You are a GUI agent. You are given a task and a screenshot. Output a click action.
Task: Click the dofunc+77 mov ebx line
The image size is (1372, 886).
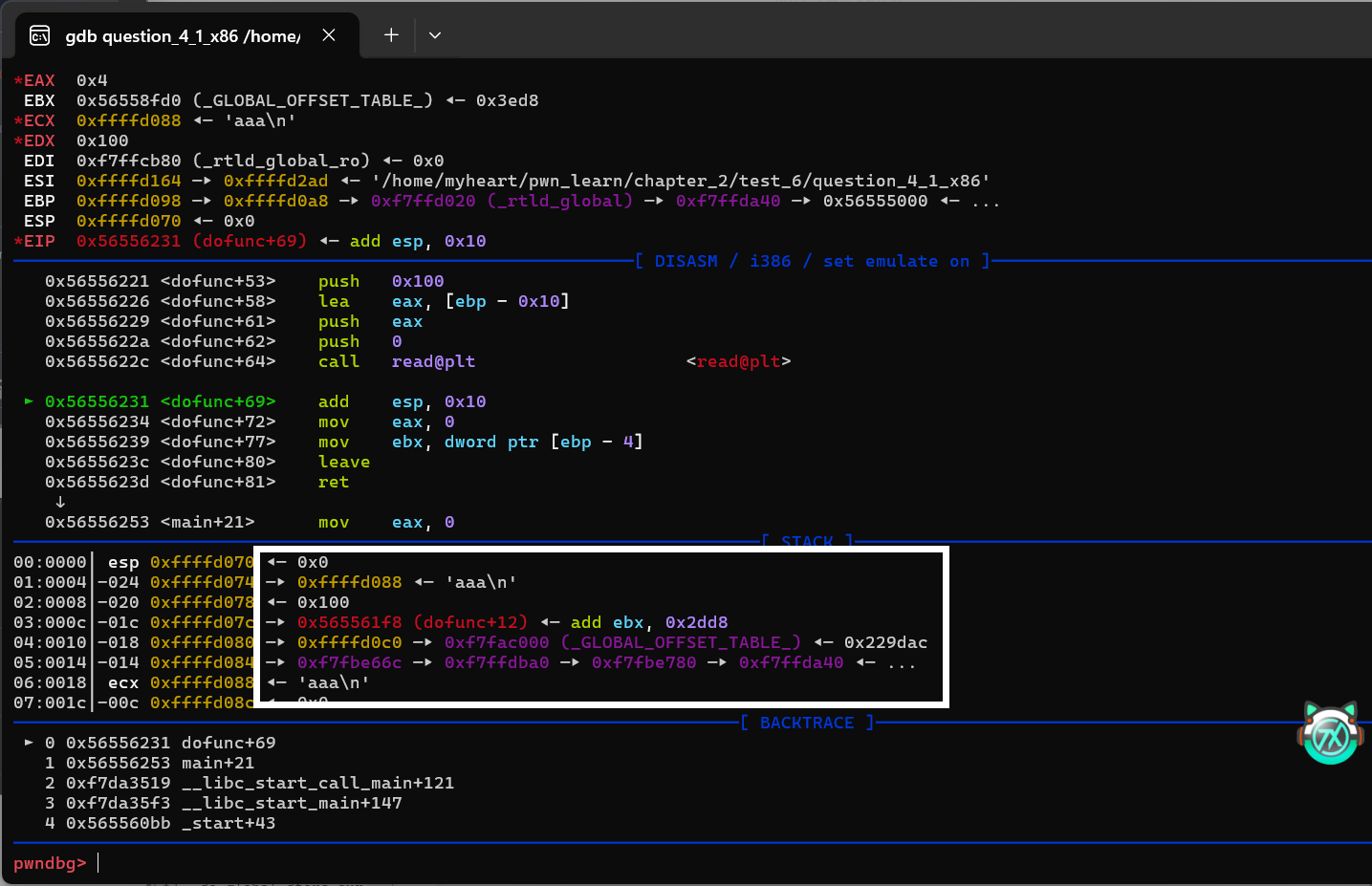tap(344, 442)
